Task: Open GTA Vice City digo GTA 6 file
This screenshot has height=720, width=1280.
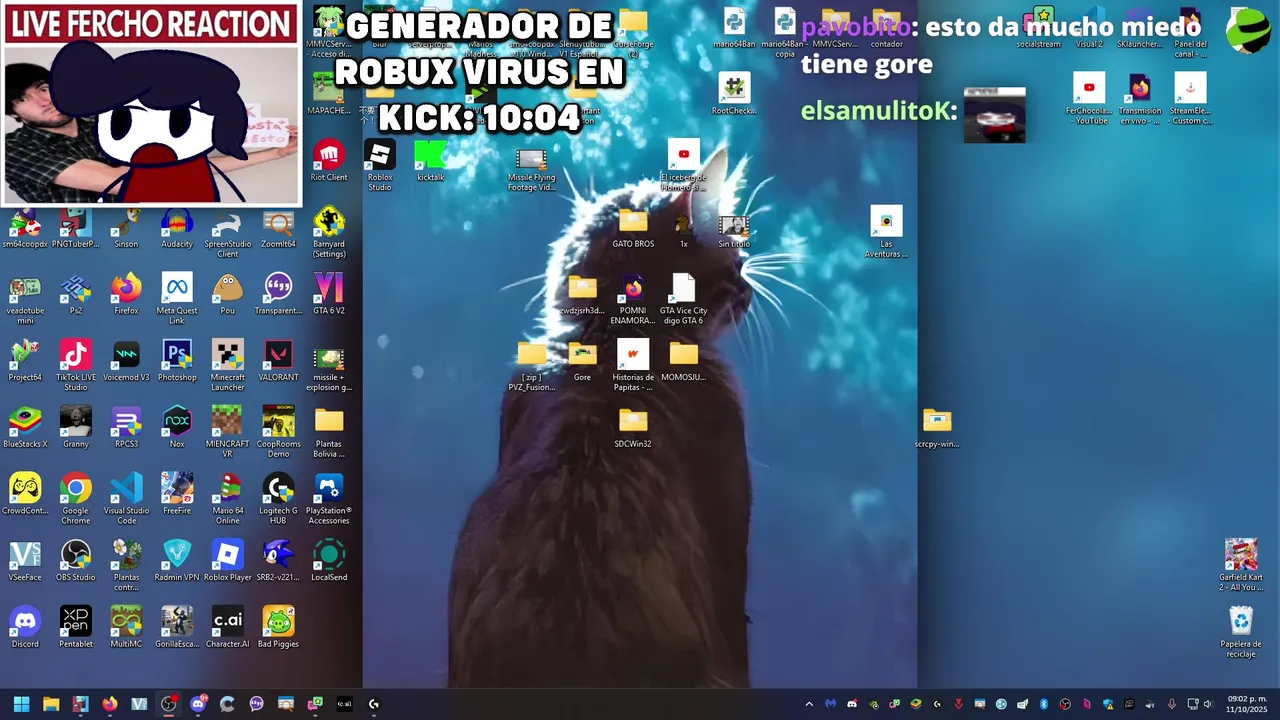Action: 684,299
